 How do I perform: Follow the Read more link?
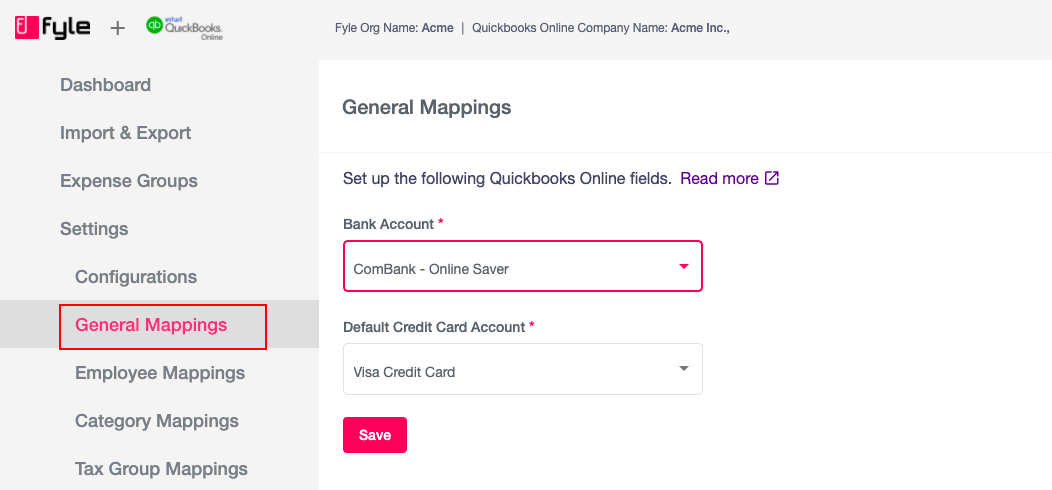click(719, 179)
